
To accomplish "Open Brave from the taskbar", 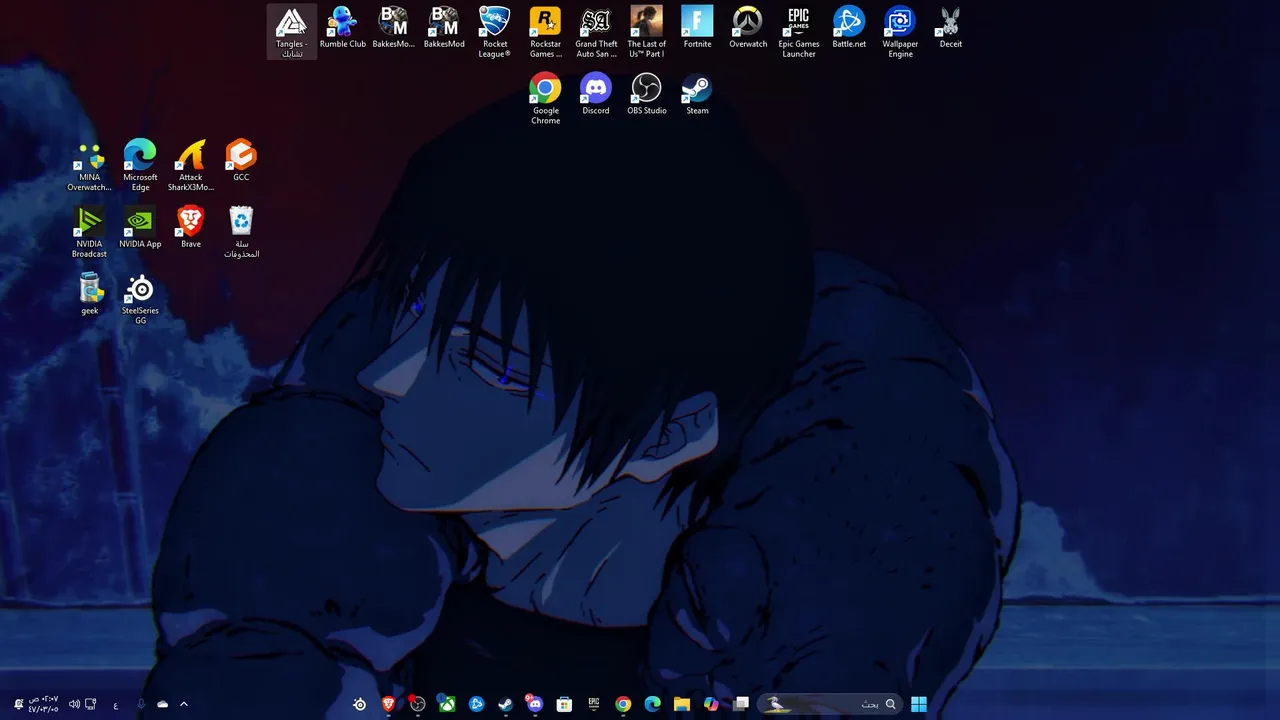I will [389, 704].
